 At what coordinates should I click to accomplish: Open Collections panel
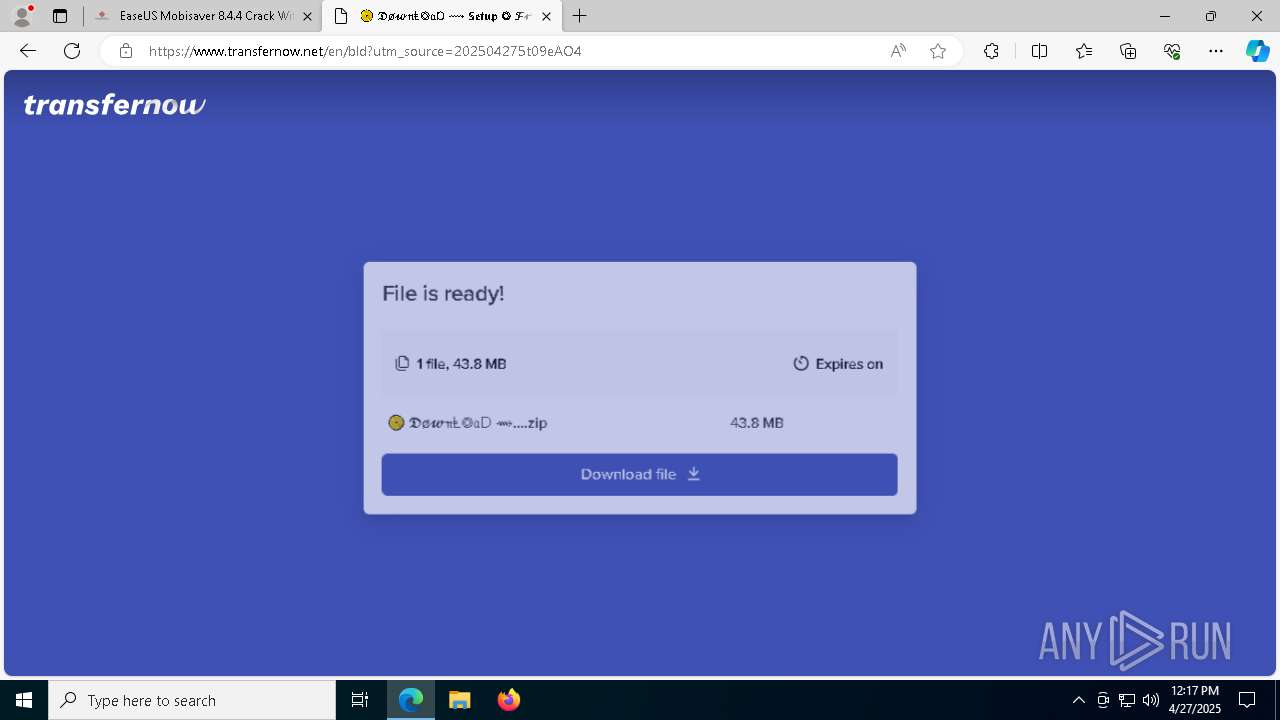point(1128,51)
